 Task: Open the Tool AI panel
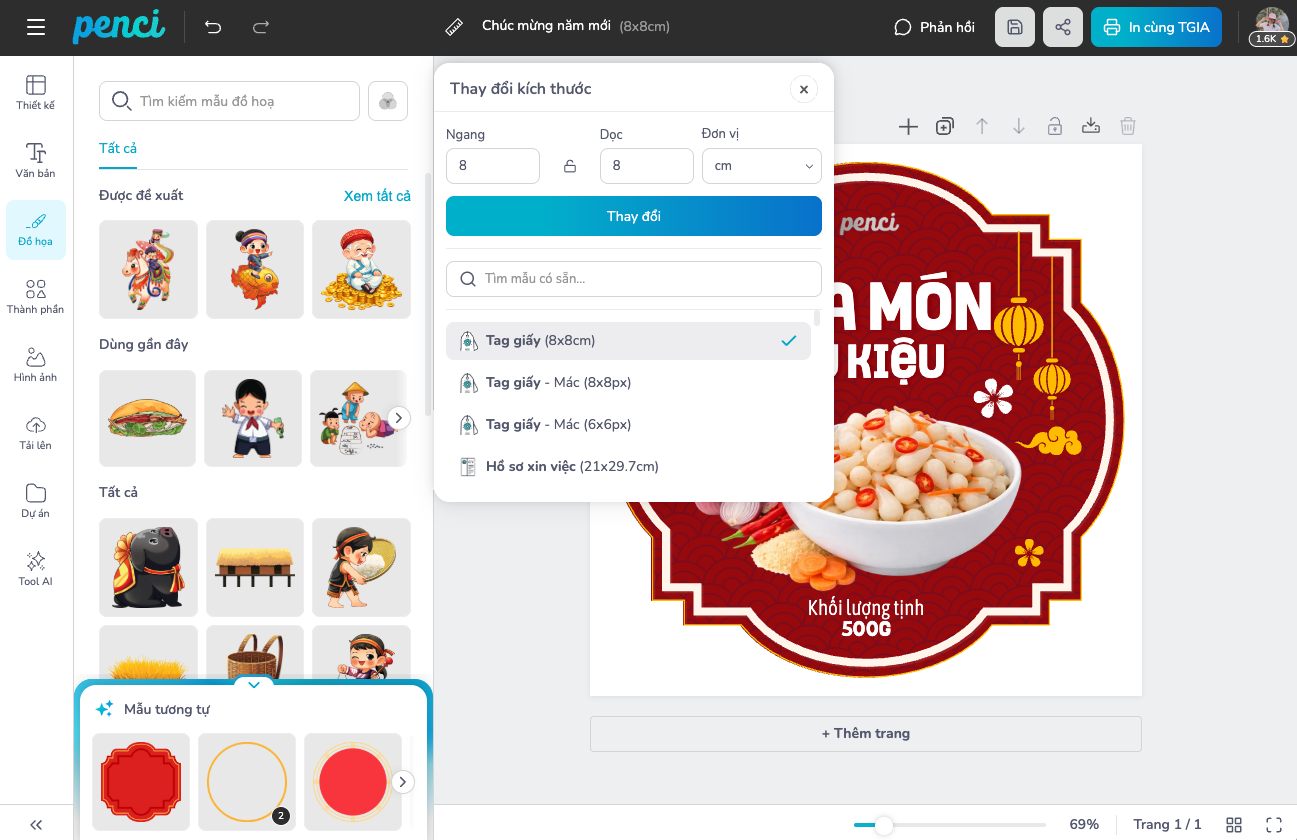(x=36, y=568)
